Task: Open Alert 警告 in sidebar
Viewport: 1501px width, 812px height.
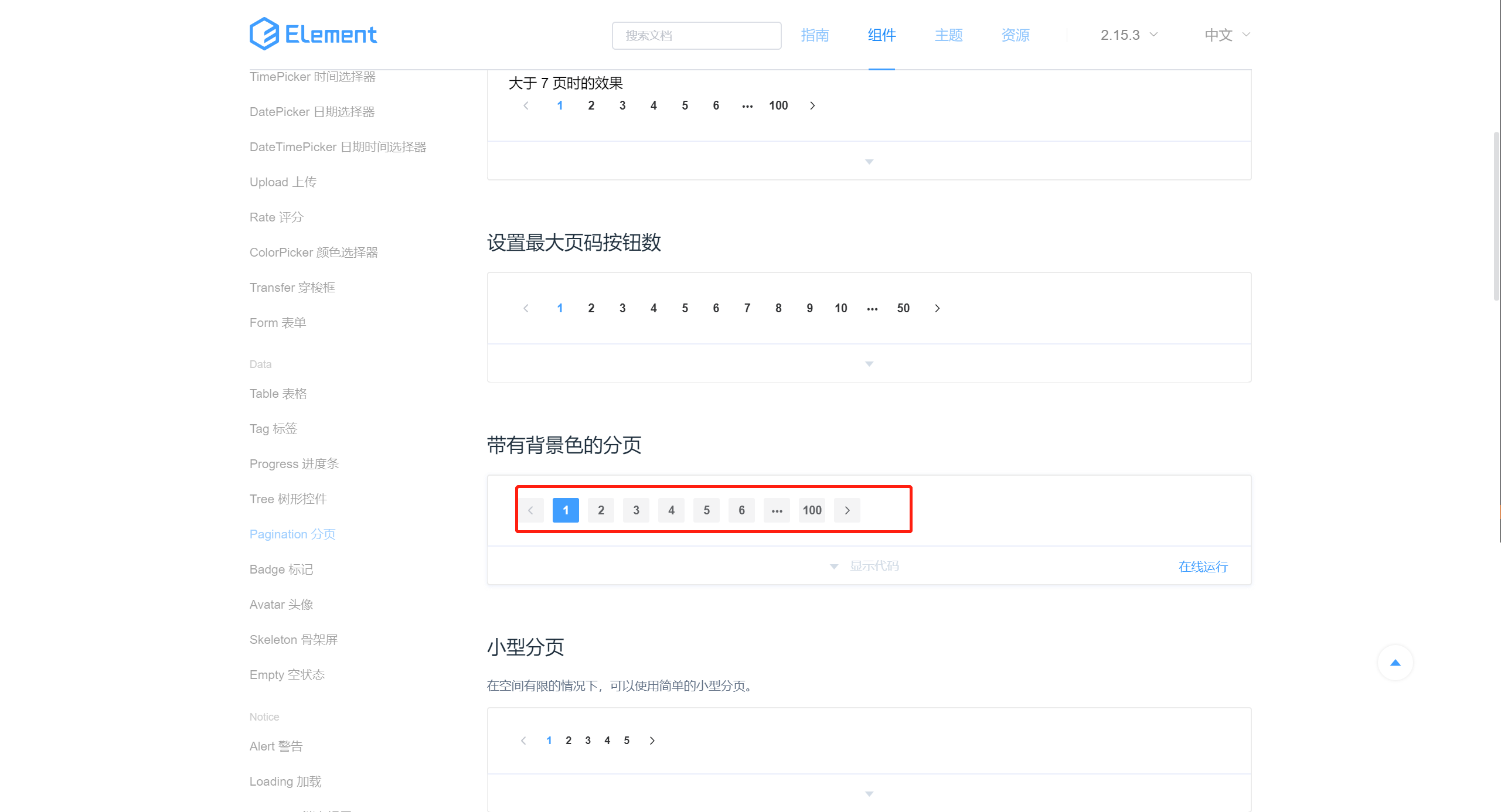Action: click(276, 746)
